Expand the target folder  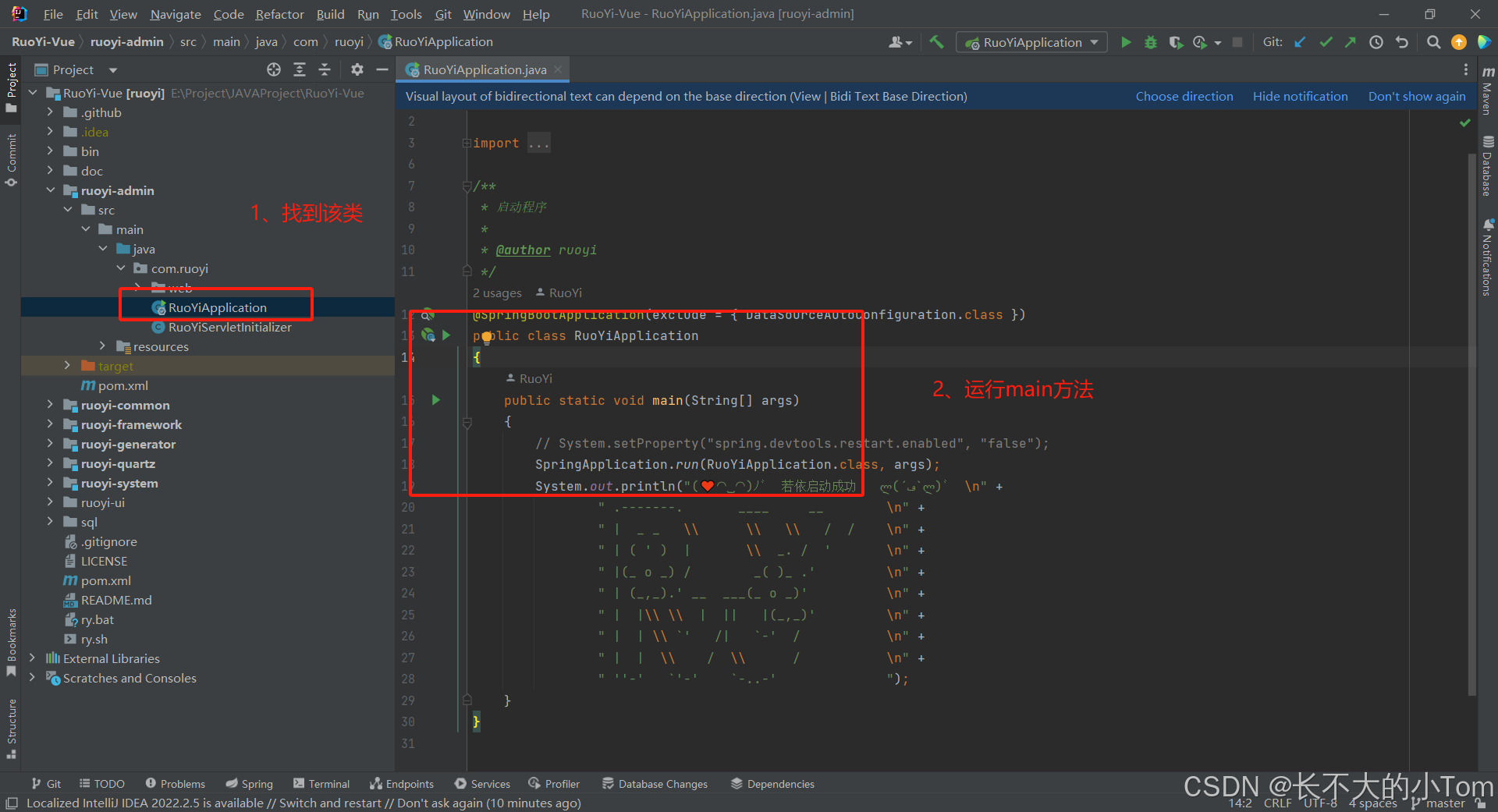[x=68, y=366]
